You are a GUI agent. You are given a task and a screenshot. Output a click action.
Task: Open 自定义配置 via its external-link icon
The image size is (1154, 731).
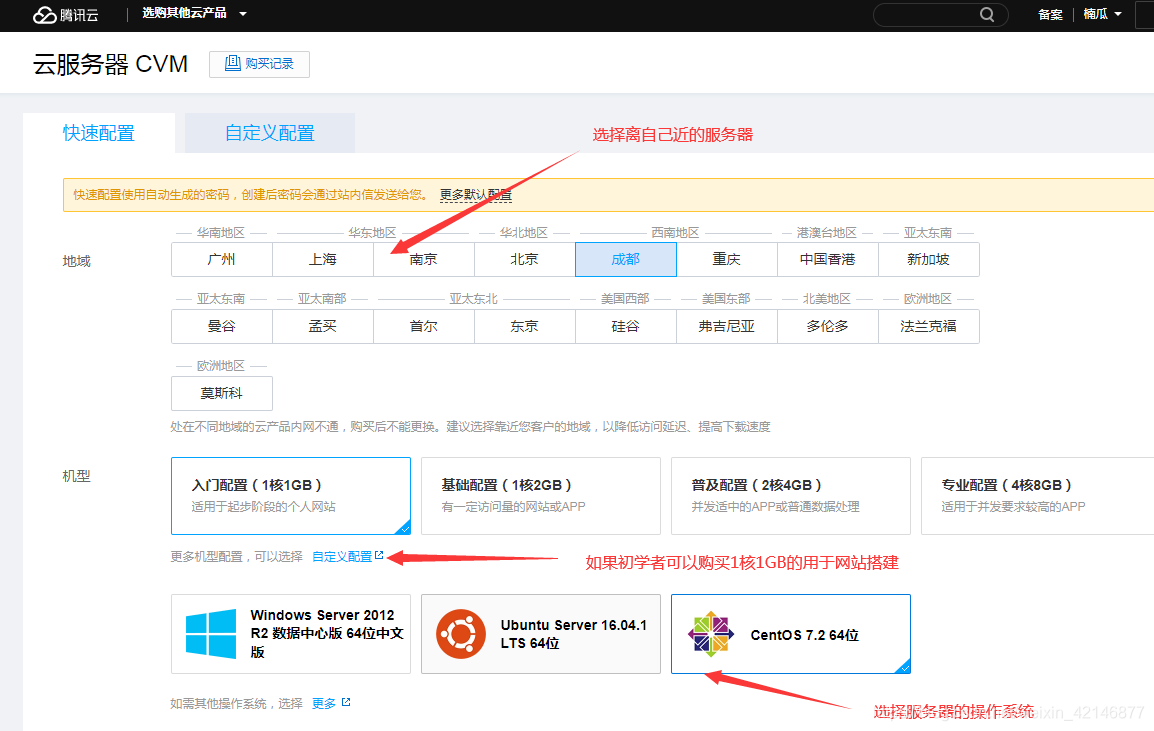pyautogui.click(x=381, y=553)
